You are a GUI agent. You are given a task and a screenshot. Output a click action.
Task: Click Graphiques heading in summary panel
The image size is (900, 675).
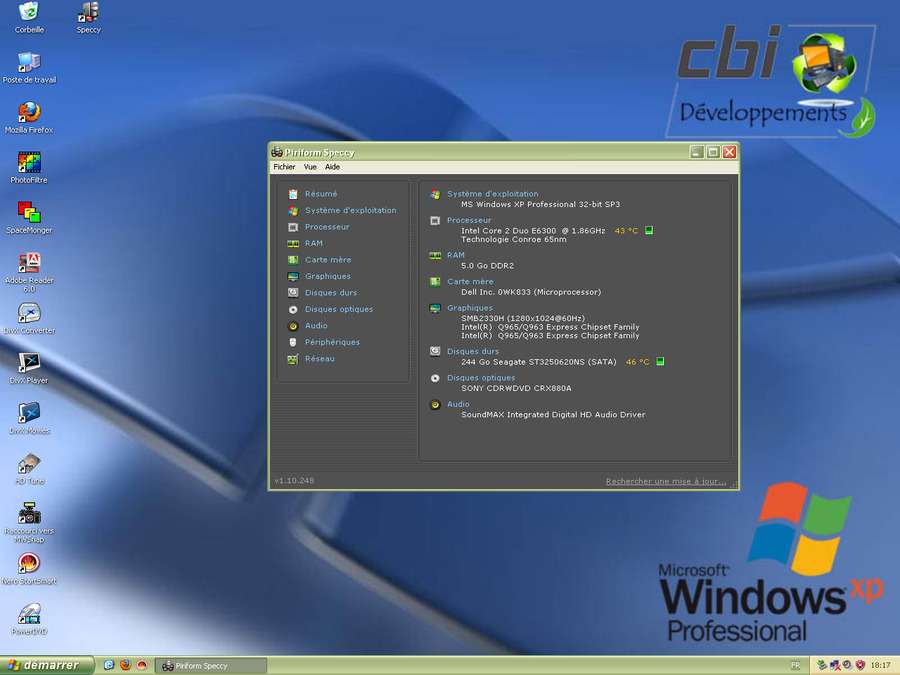(x=470, y=308)
